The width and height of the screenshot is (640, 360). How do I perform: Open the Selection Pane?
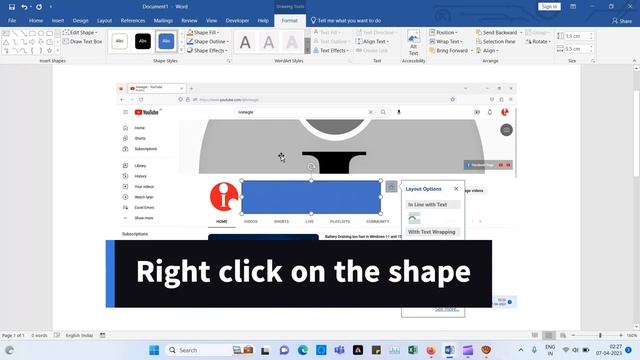[x=496, y=41]
